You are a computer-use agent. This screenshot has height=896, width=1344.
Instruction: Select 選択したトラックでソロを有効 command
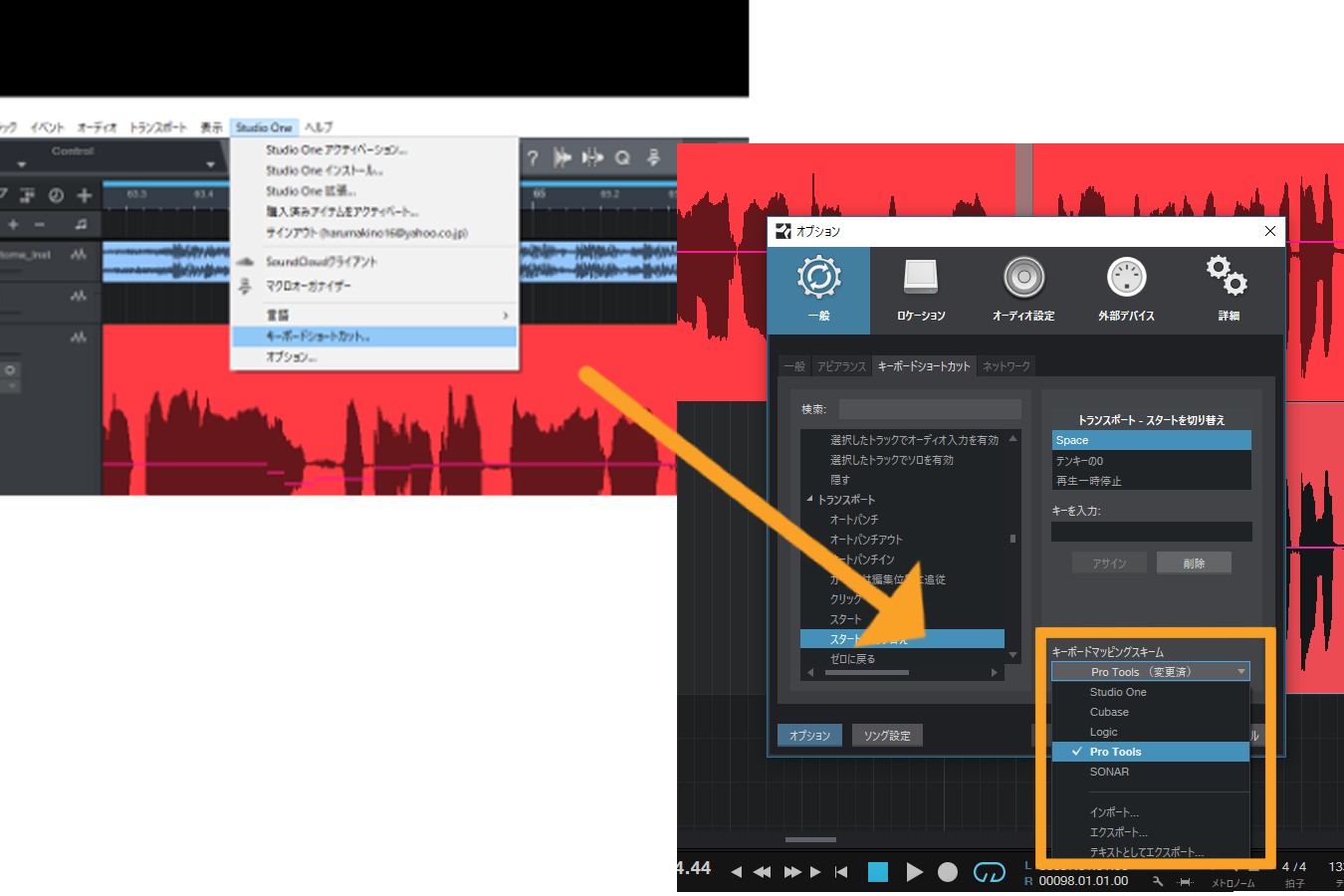pos(903,460)
